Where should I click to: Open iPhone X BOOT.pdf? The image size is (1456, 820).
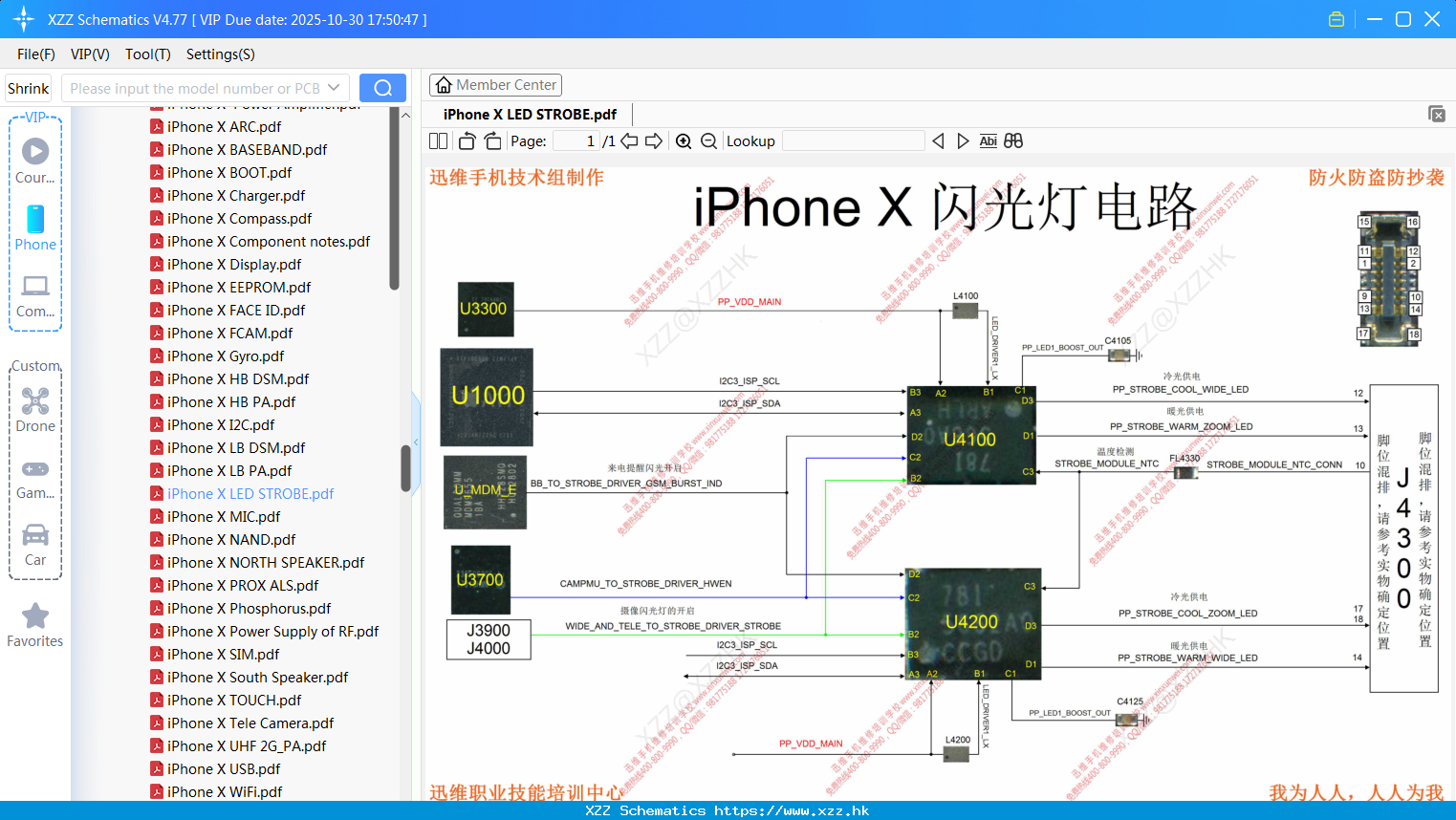pyautogui.click(x=229, y=172)
